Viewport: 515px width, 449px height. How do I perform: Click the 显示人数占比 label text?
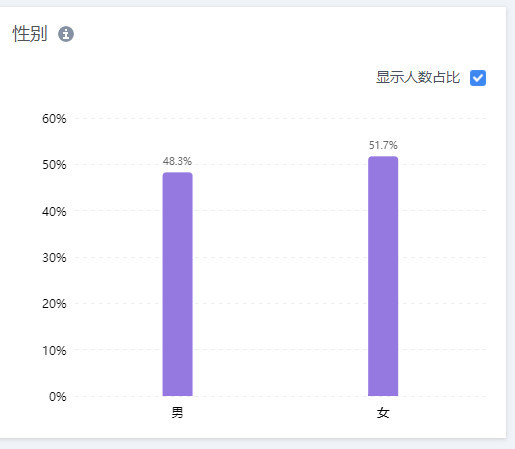[x=418, y=77]
